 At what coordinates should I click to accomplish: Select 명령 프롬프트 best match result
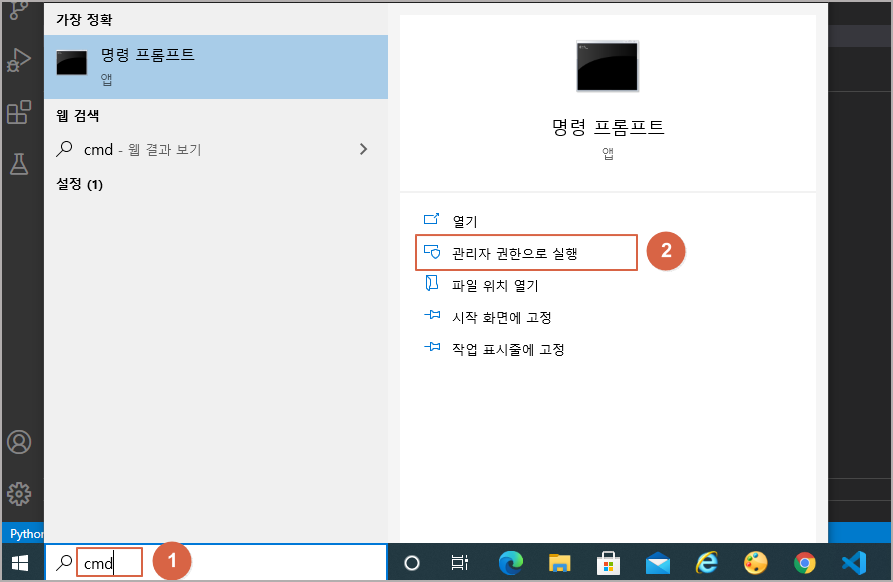tap(216, 67)
